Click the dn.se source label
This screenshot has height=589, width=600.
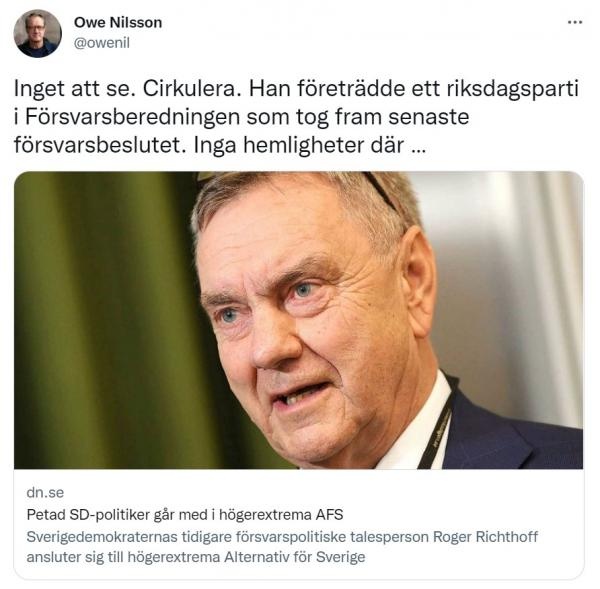45,493
